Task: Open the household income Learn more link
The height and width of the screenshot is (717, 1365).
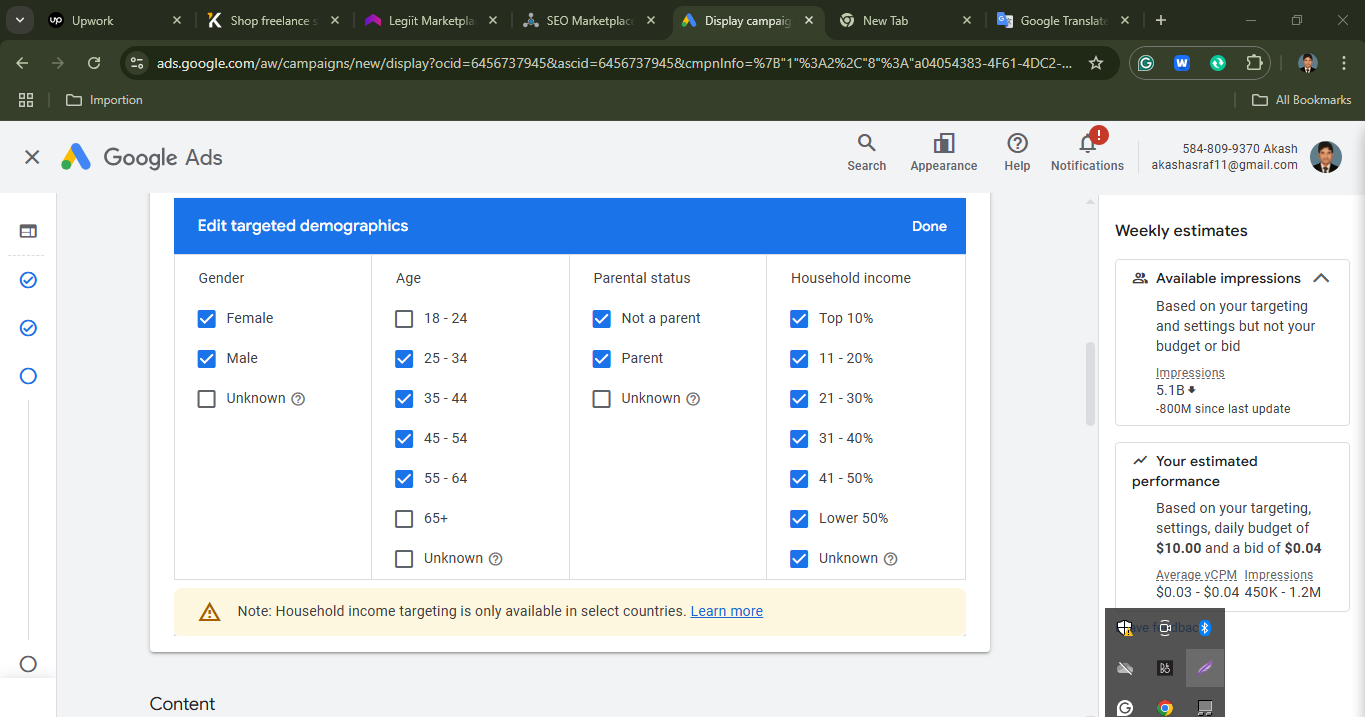Action: (726, 610)
